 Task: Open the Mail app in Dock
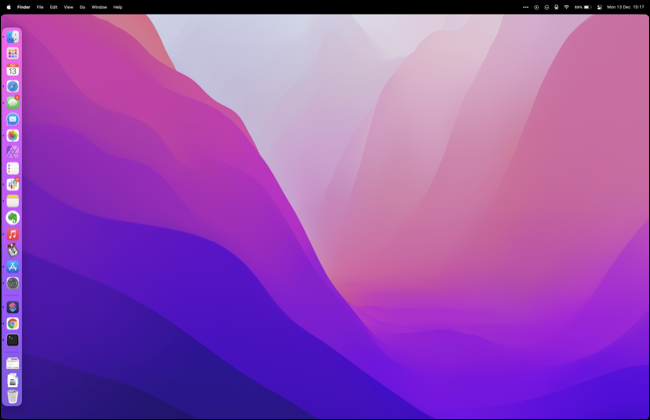(x=13, y=119)
